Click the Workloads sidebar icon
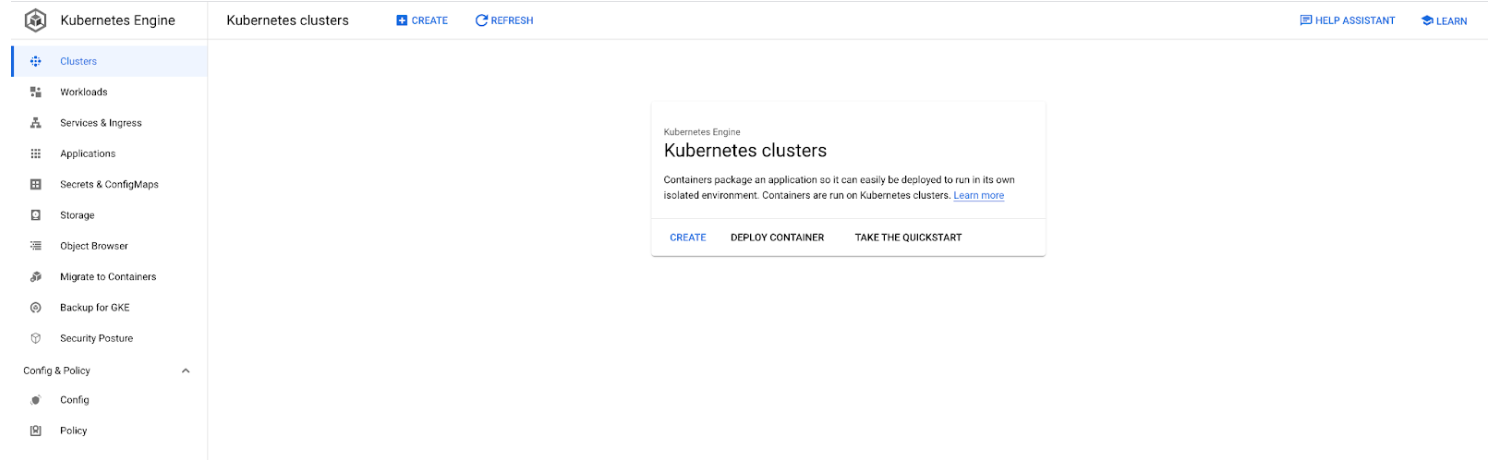 tap(35, 92)
